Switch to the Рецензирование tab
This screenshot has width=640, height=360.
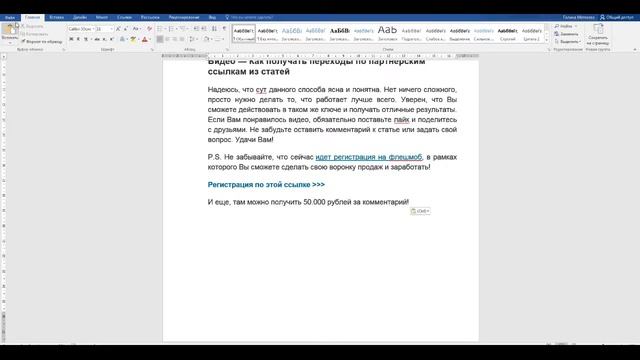184,18
